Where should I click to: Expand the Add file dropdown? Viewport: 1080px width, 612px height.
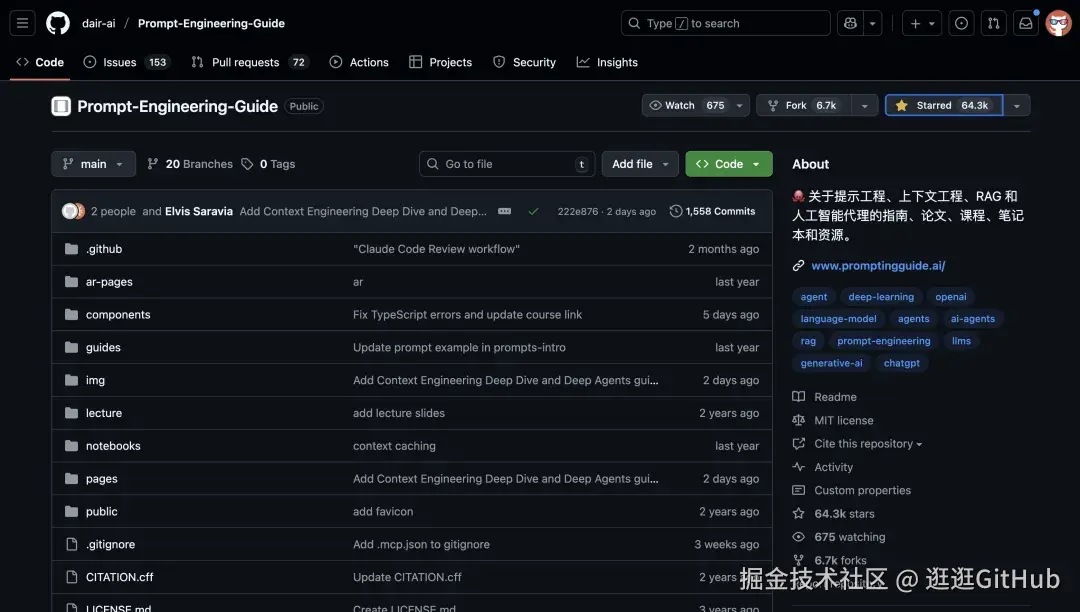pos(640,164)
